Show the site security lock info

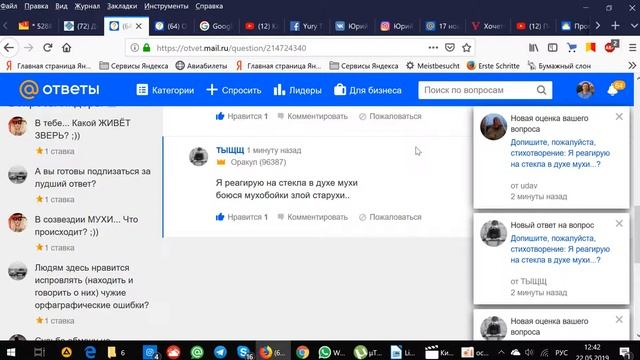tap(147, 48)
